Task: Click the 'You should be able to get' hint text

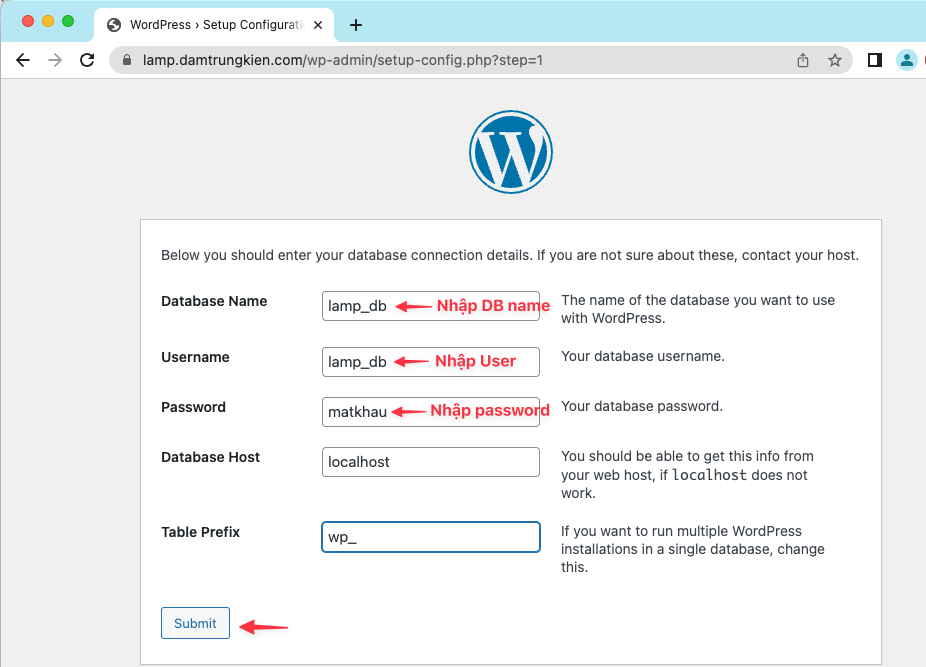Action: (x=687, y=474)
